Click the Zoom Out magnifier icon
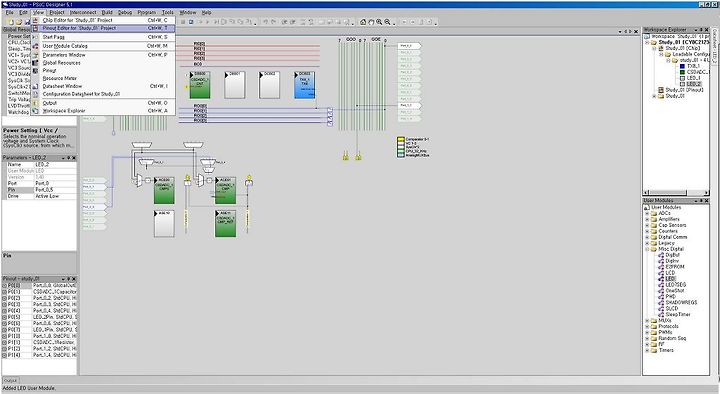Screen dimensions: 720x394 388,22
